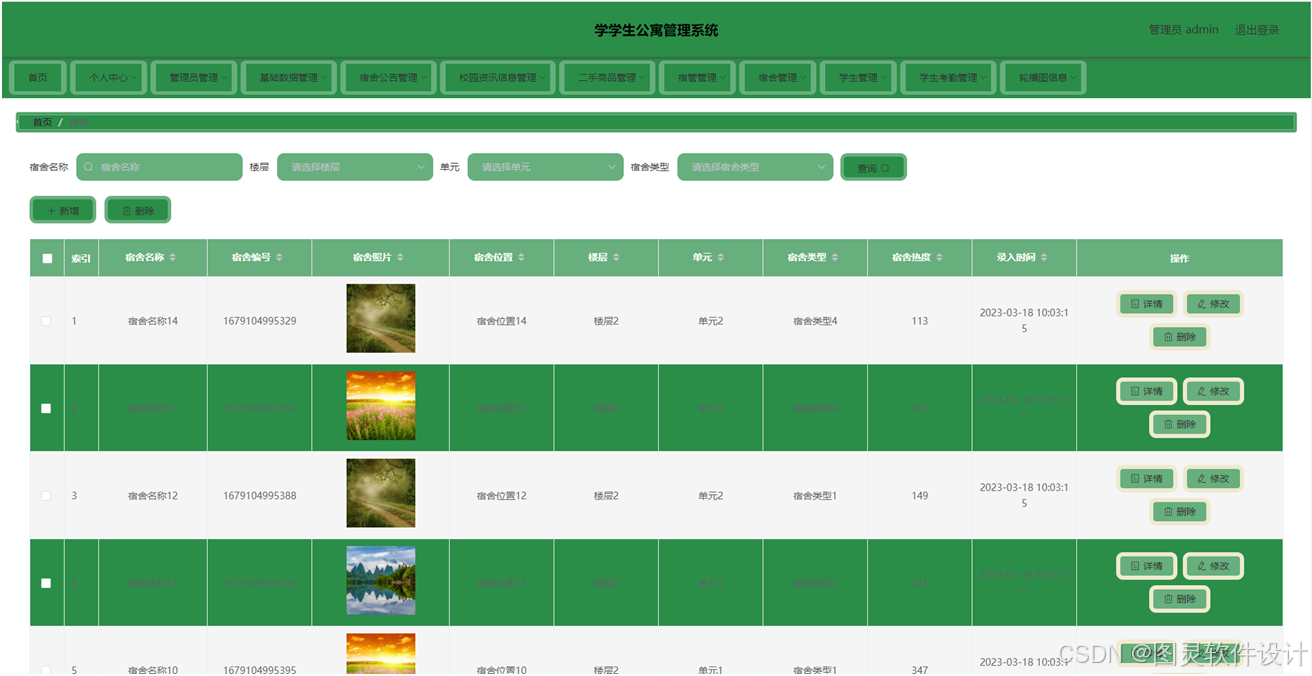Open the 宿管管理 nav menu

[x=698, y=77]
